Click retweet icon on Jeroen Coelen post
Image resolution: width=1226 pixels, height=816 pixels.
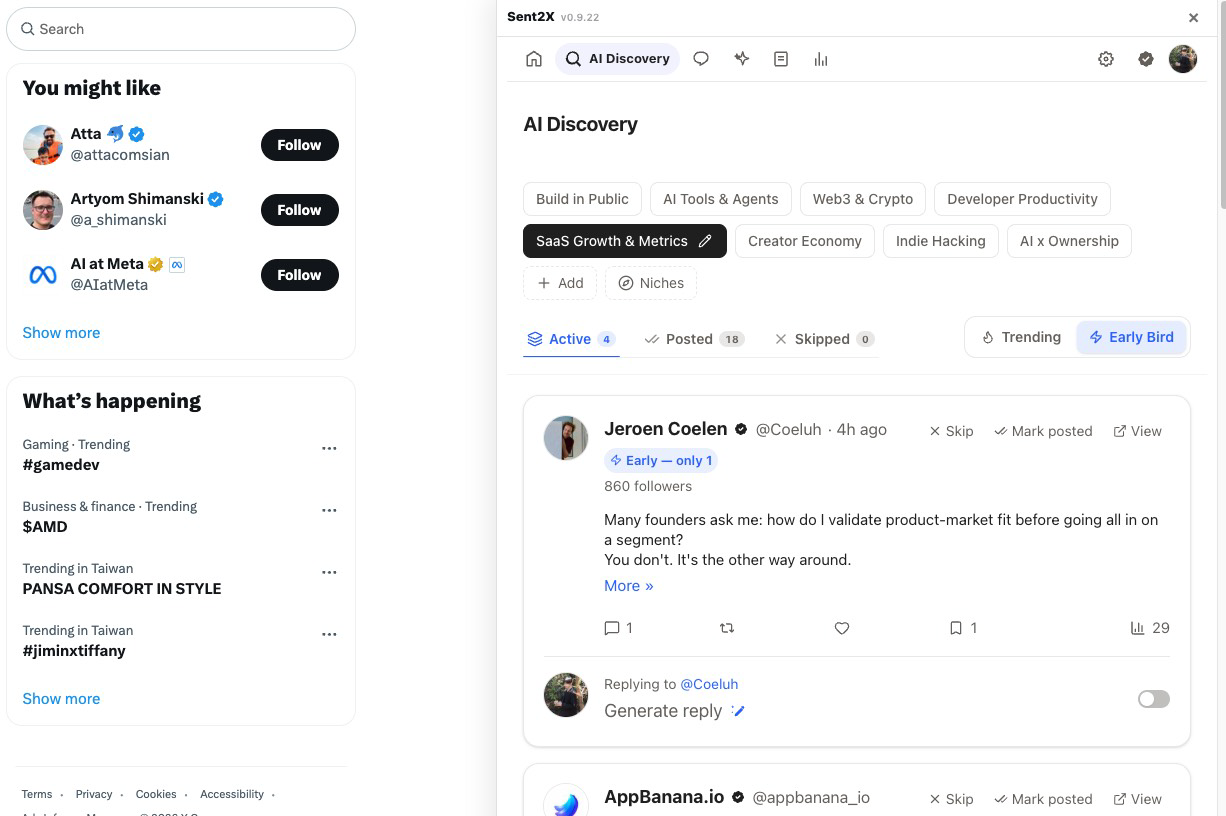click(x=727, y=628)
